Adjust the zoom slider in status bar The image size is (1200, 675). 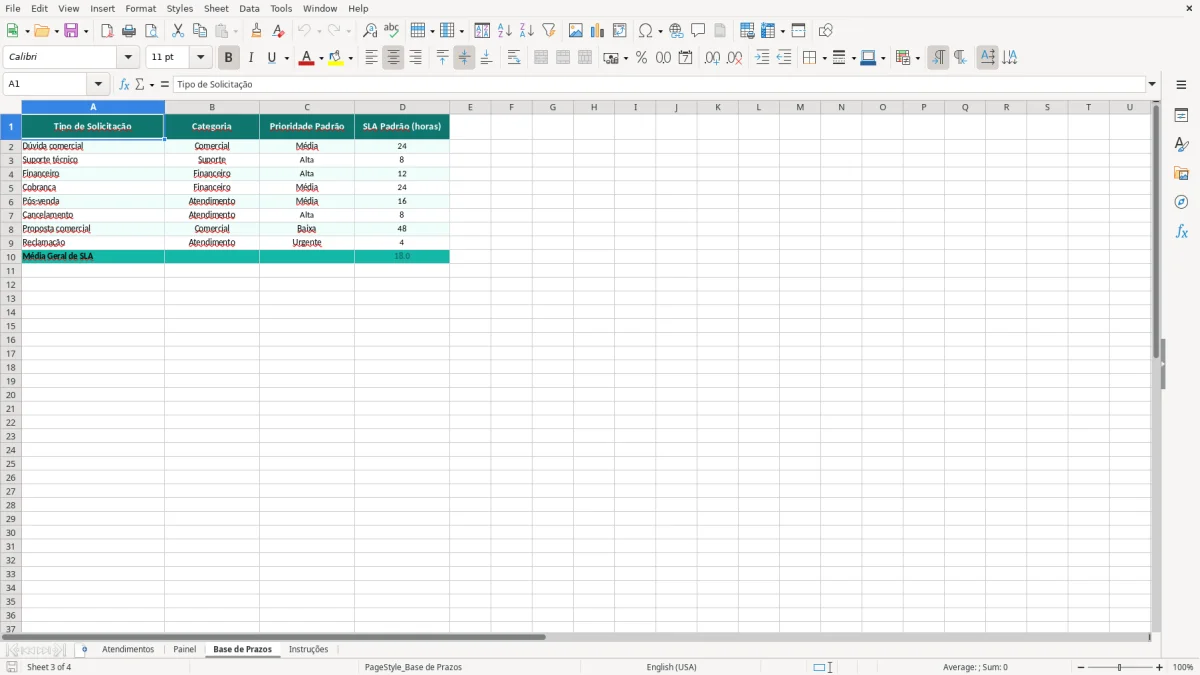pos(1120,667)
